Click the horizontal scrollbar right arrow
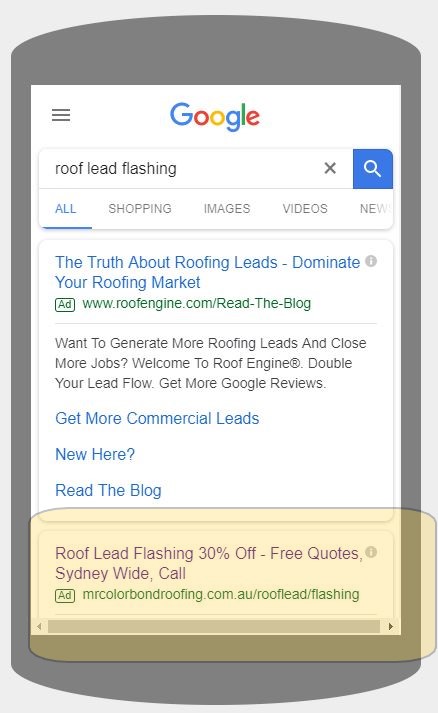Viewport: 438px width, 713px height. (391, 627)
